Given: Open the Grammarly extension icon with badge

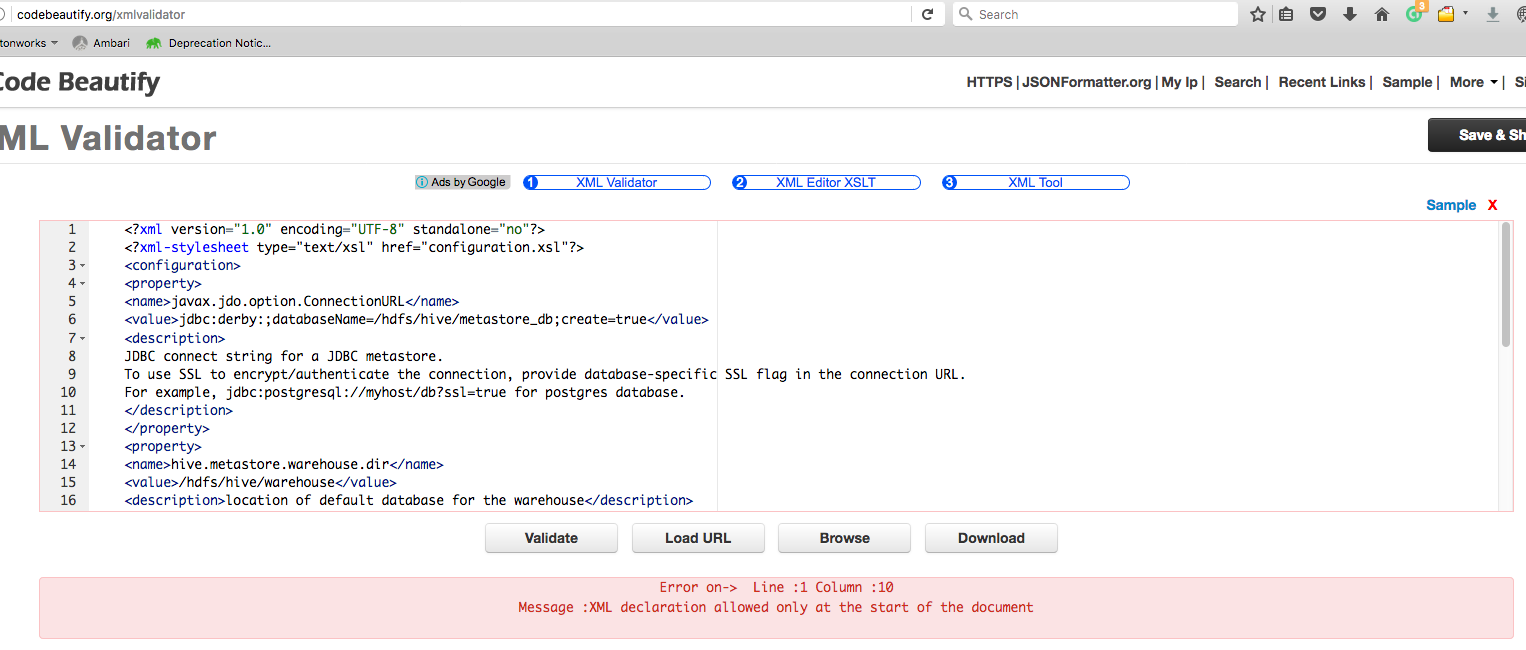Looking at the screenshot, I should point(1414,13).
